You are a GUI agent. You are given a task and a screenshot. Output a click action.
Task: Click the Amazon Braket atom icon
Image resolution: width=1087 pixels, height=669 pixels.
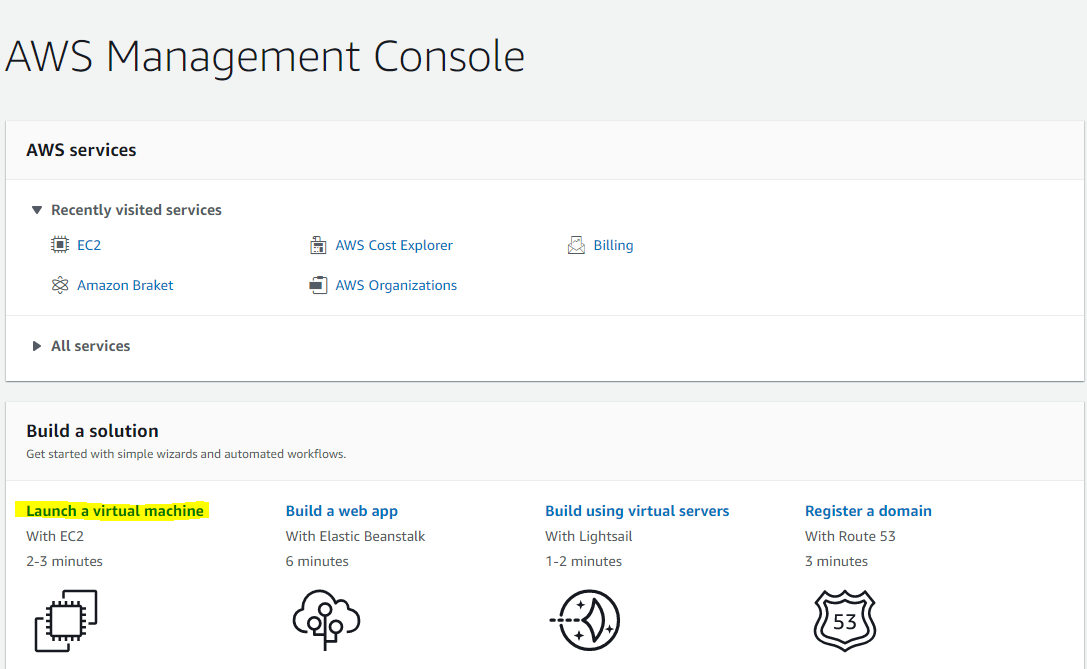pos(60,285)
